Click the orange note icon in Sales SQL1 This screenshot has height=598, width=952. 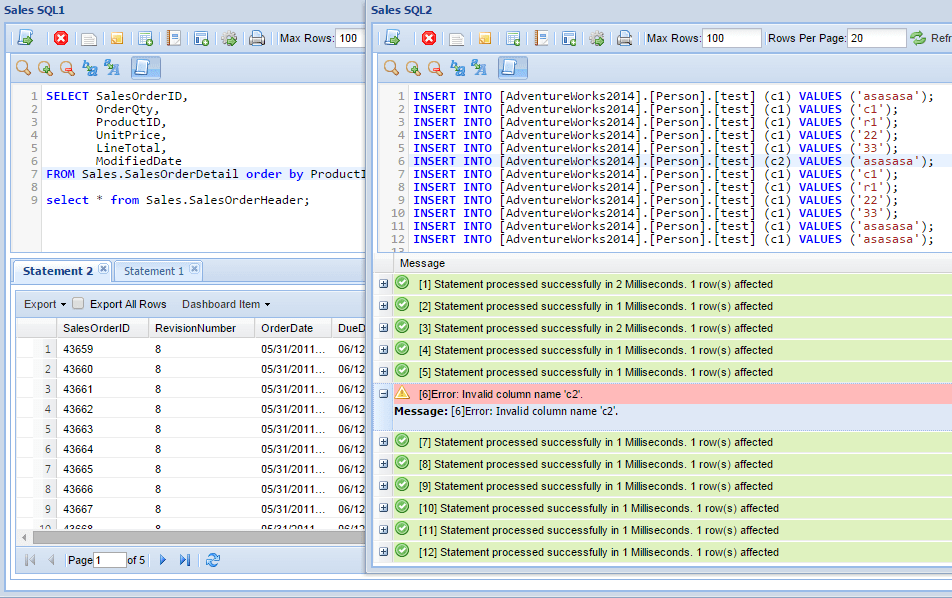(x=117, y=39)
